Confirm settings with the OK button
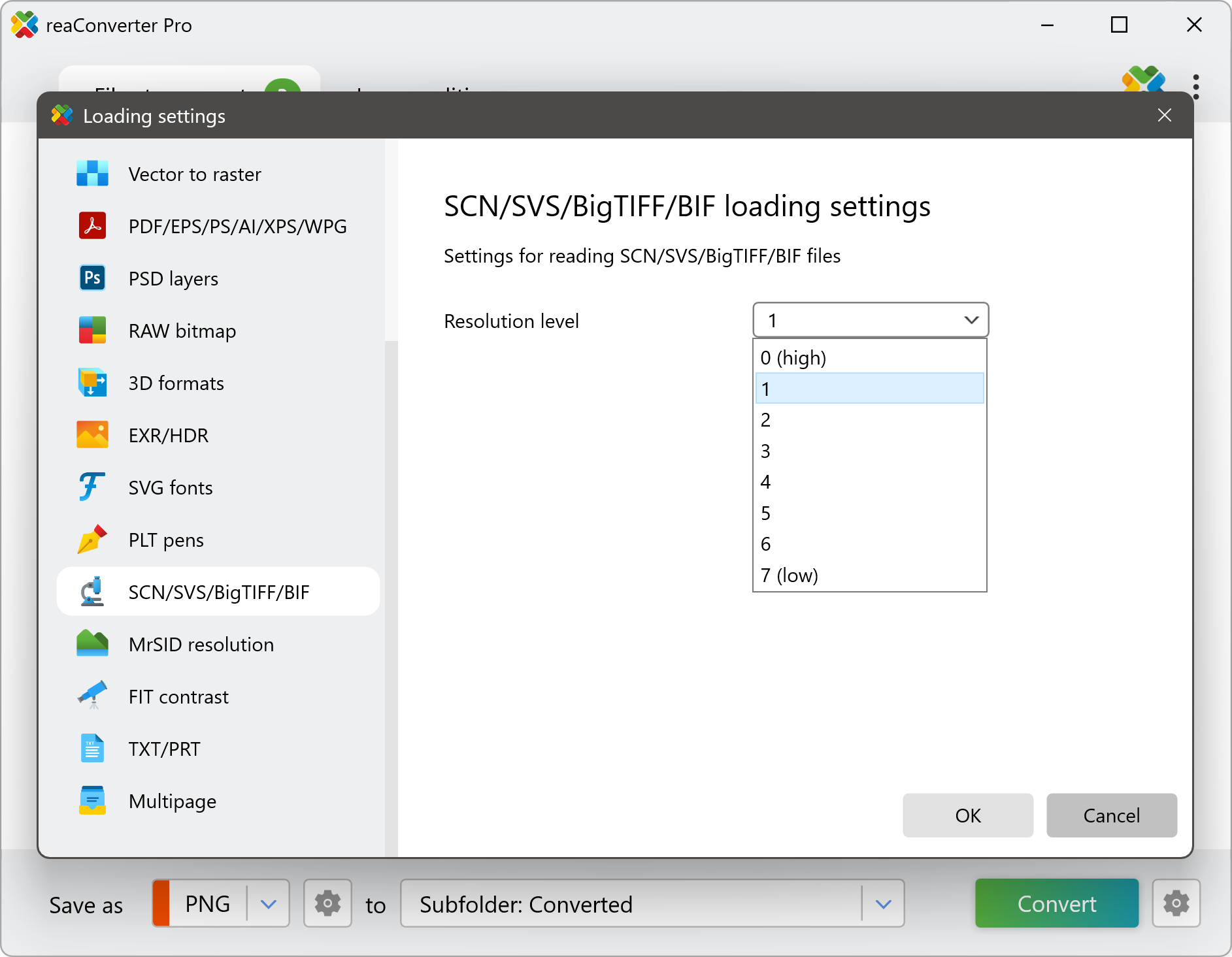Image resolution: width=1232 pixels, height=957 pixels. (x=967, y=815)
